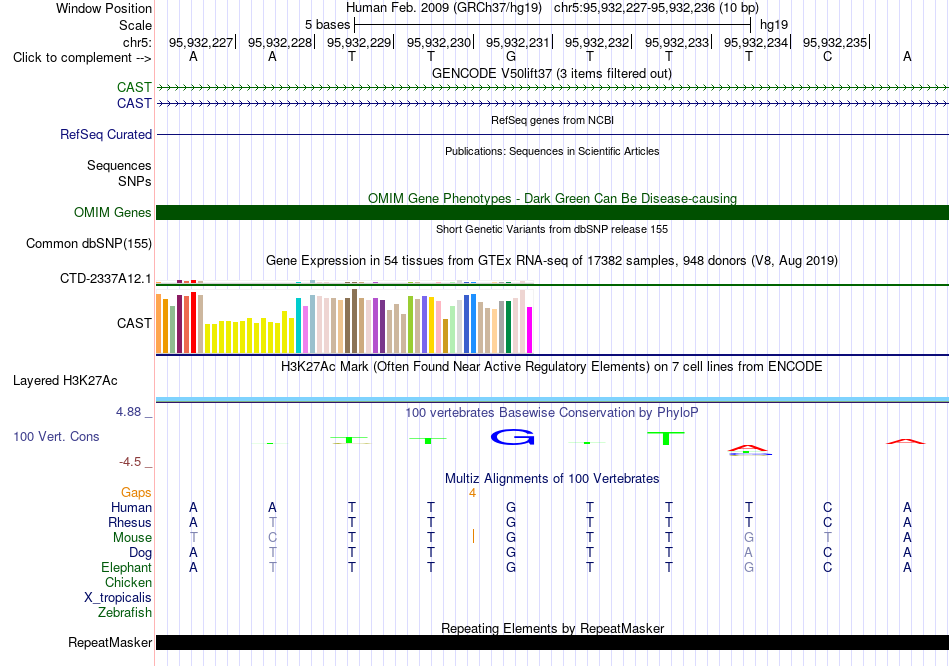The width and height of the screenshot is (950, 666).
Task: Click the 'Click to complement -->' label
Action: tap(82, 58)
